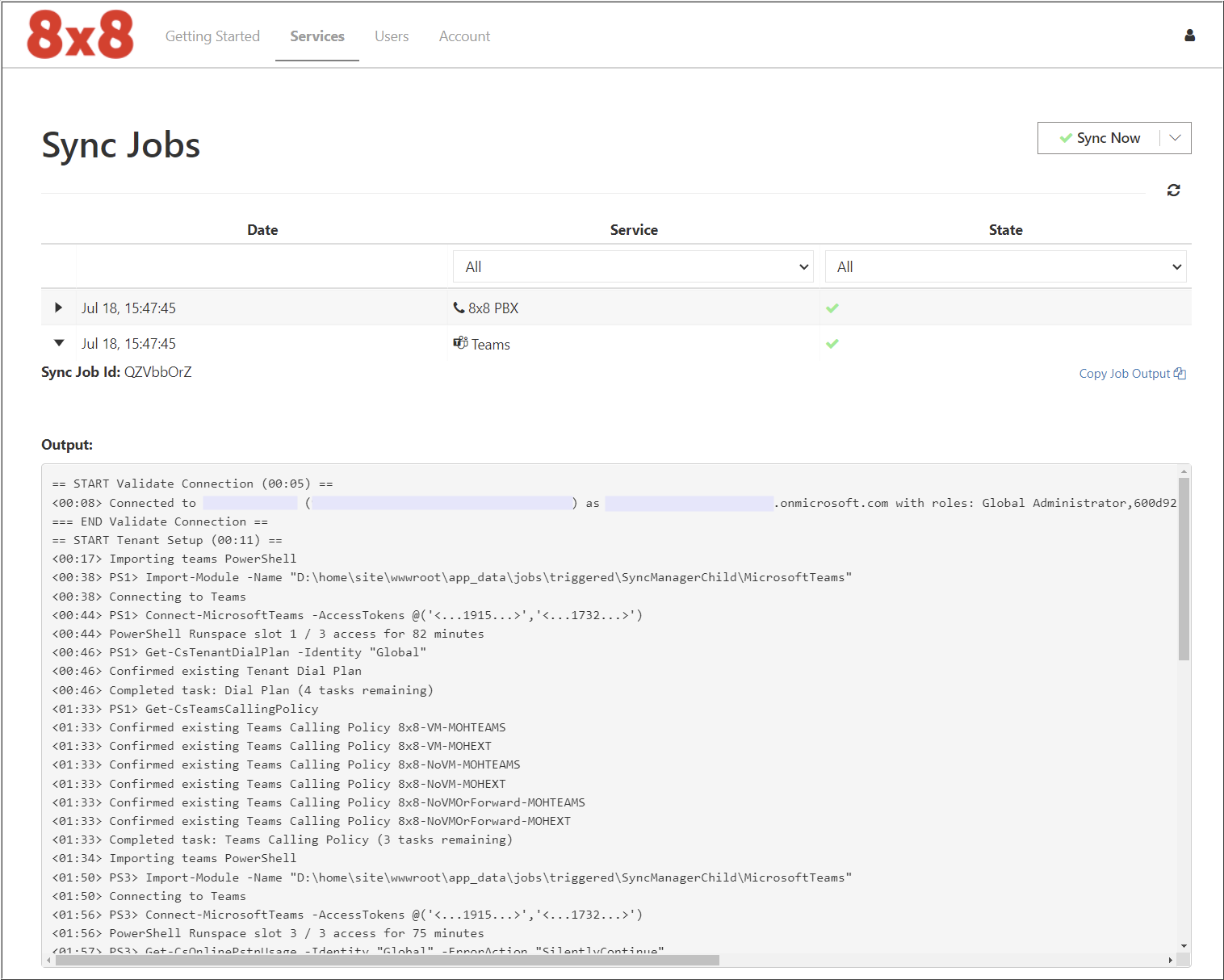The height and width of the screenshot is (980, 1224).
Task: Click the copy icon next to Copy Job Output
Action: (1180, 373)
